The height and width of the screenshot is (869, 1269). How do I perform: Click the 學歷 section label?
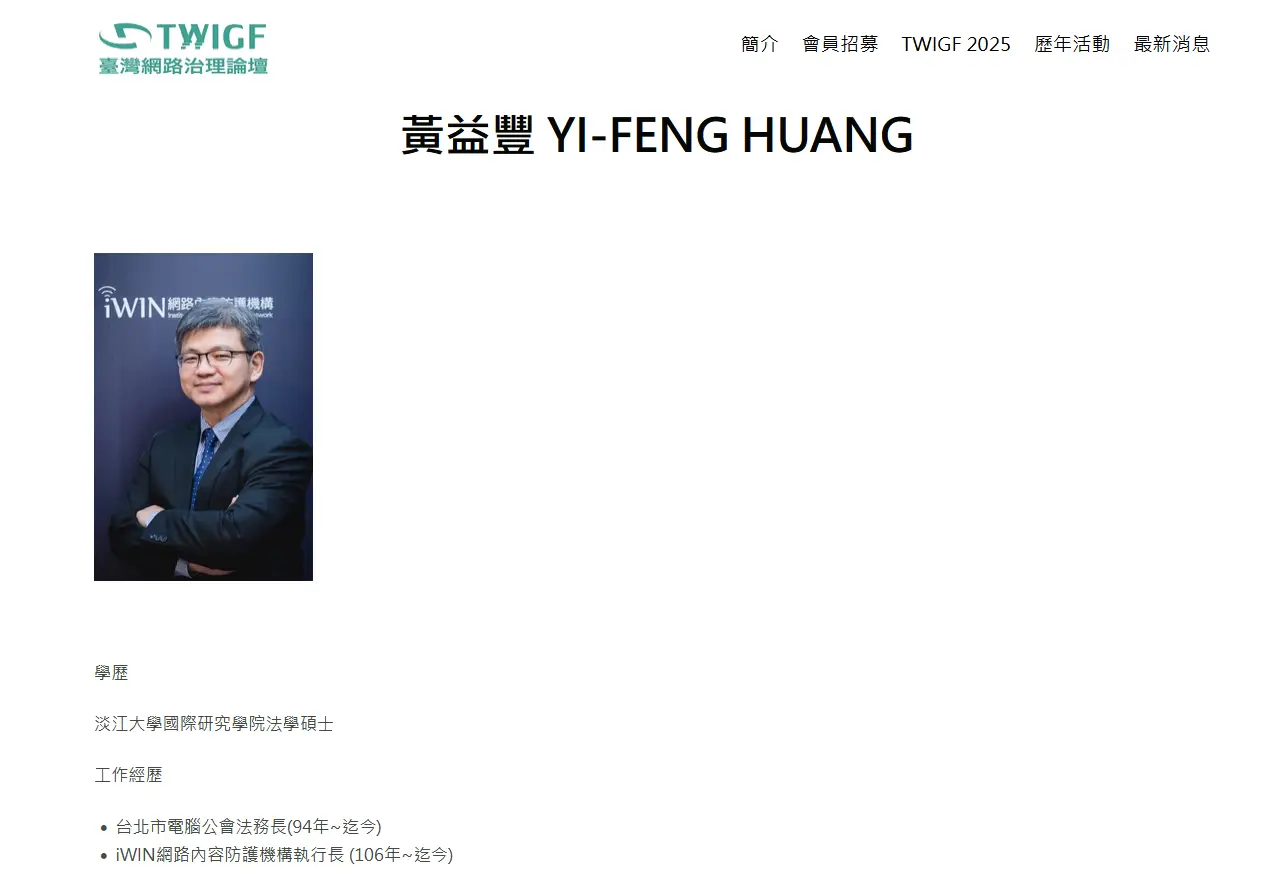click(x=111, y=673)
